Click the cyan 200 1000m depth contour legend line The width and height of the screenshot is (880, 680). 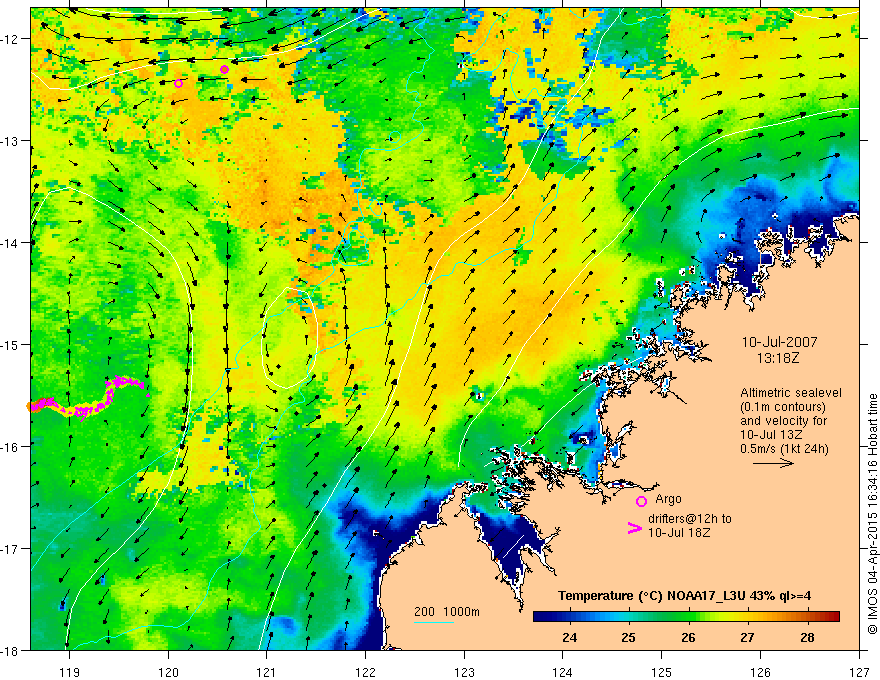(434, 622)
